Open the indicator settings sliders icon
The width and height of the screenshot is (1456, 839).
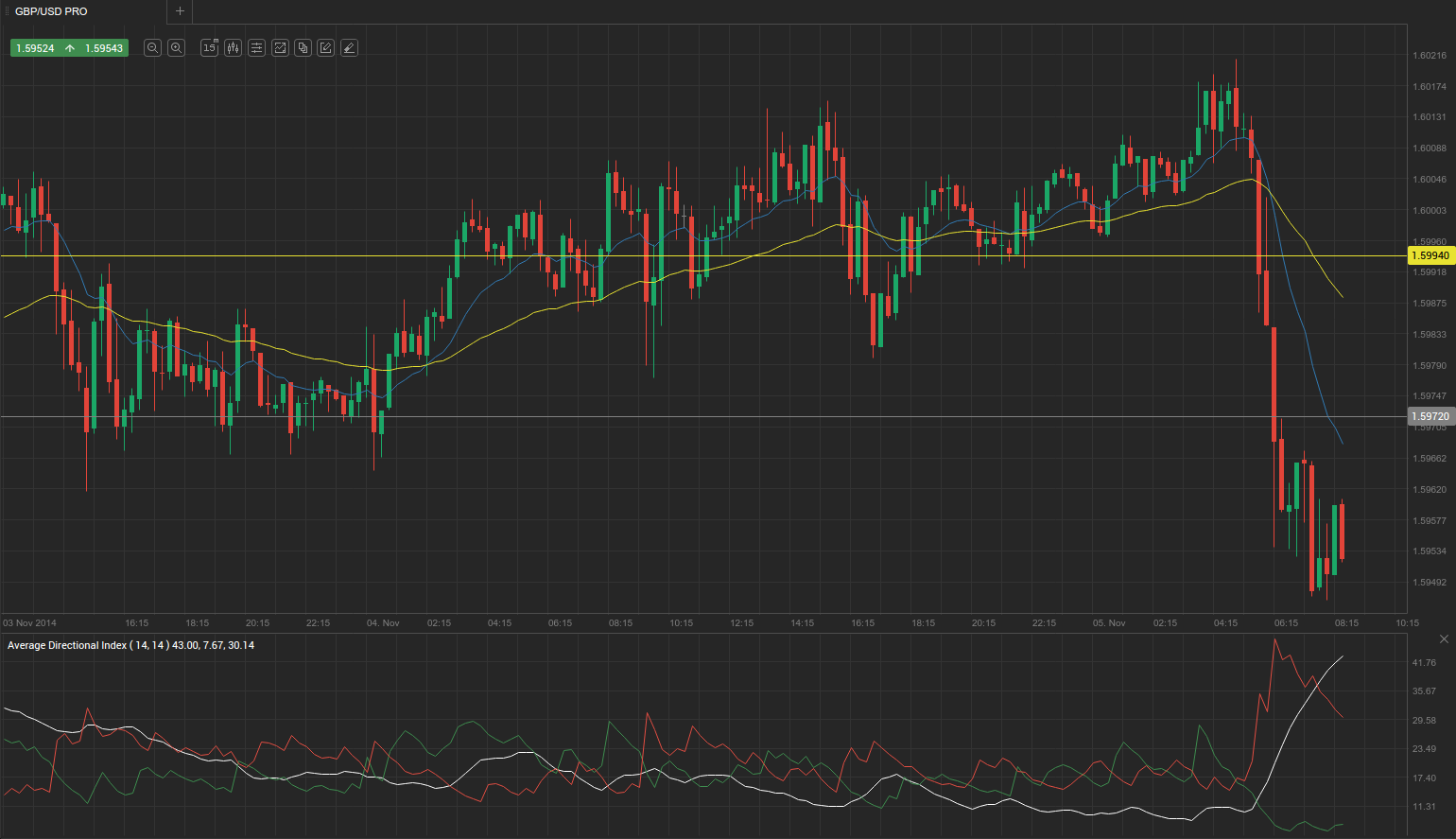point(256,48)
